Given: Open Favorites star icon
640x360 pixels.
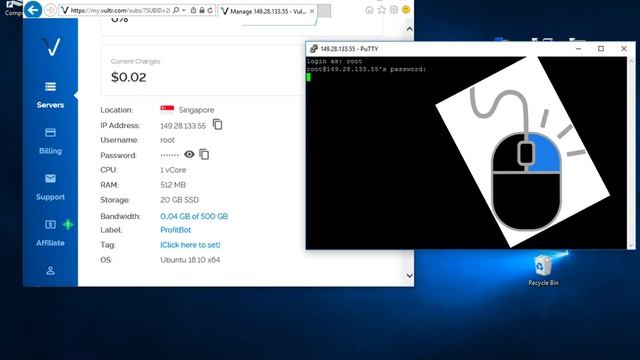Looking at the screenshot, I should click(382, 10).
